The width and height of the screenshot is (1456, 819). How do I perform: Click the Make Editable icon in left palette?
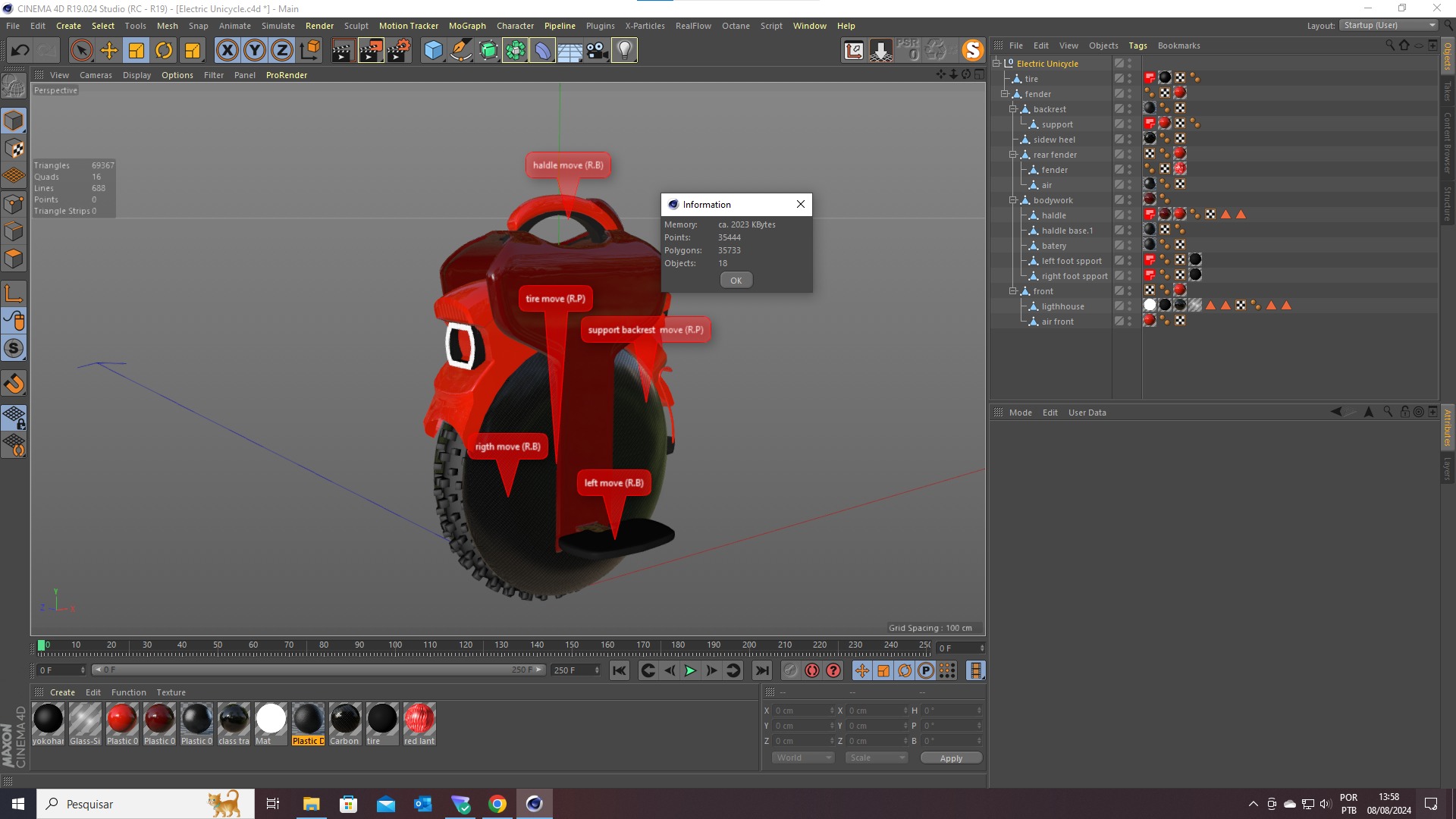pos(14,86)
